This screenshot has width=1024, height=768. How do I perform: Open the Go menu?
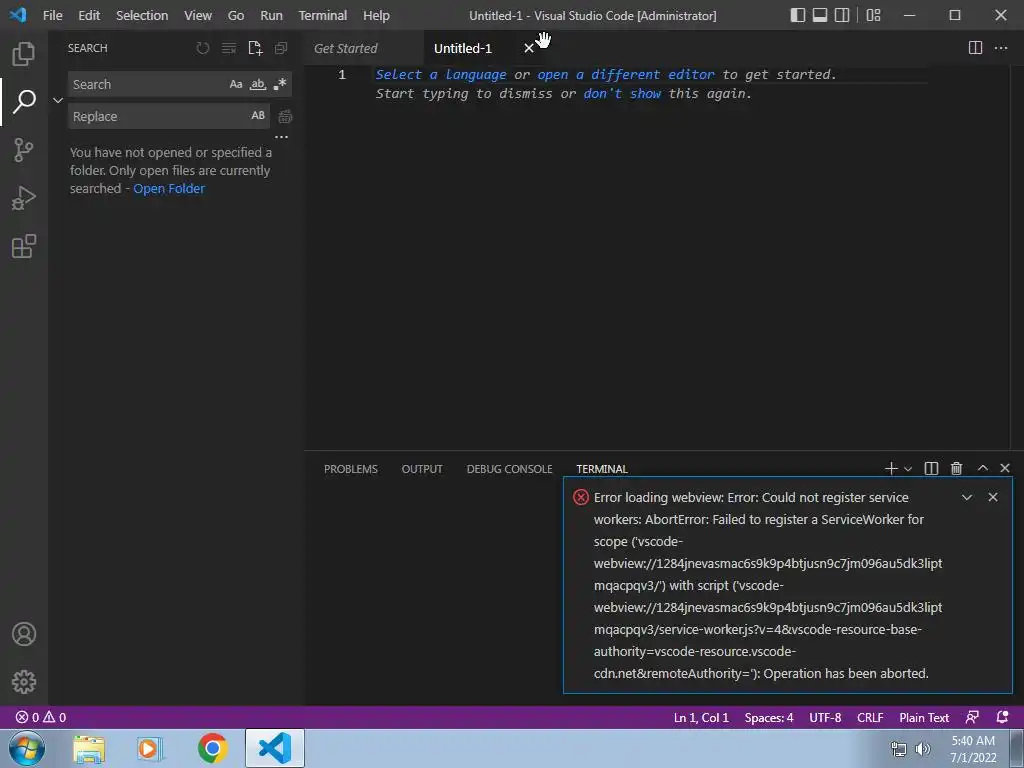[236, 15]
